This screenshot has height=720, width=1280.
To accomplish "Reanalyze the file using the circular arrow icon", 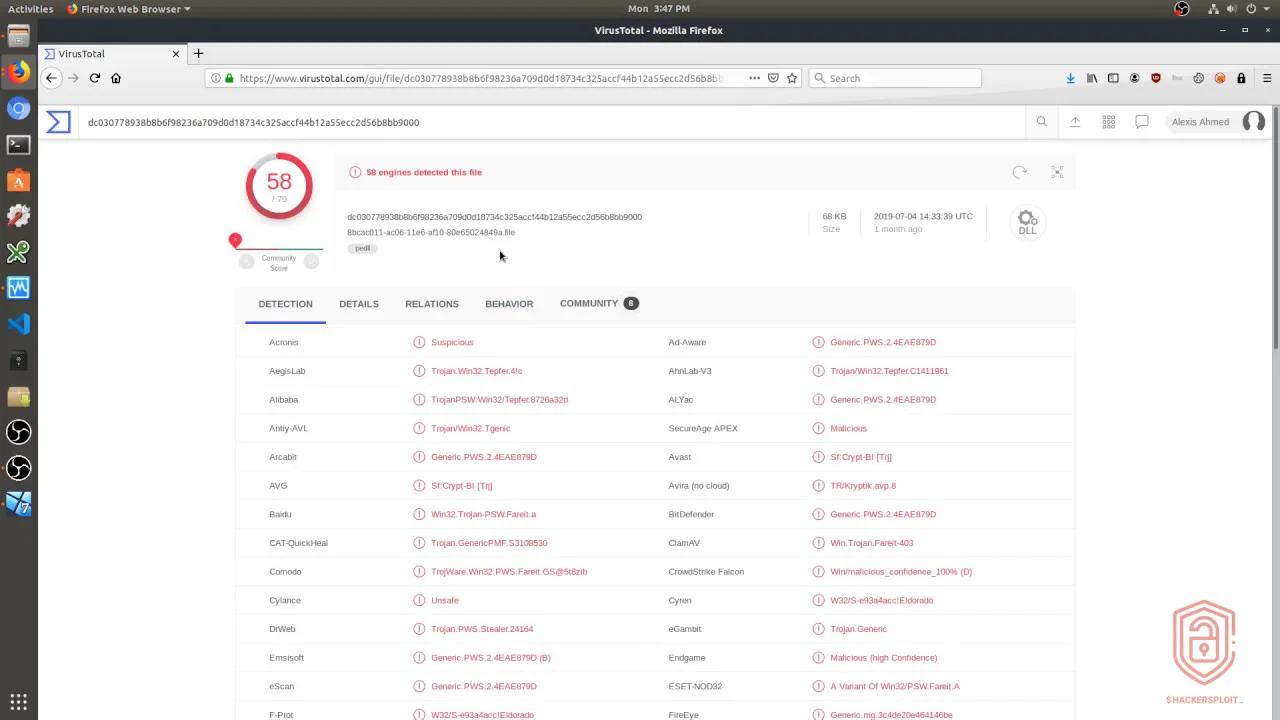I will point(1019,172).
